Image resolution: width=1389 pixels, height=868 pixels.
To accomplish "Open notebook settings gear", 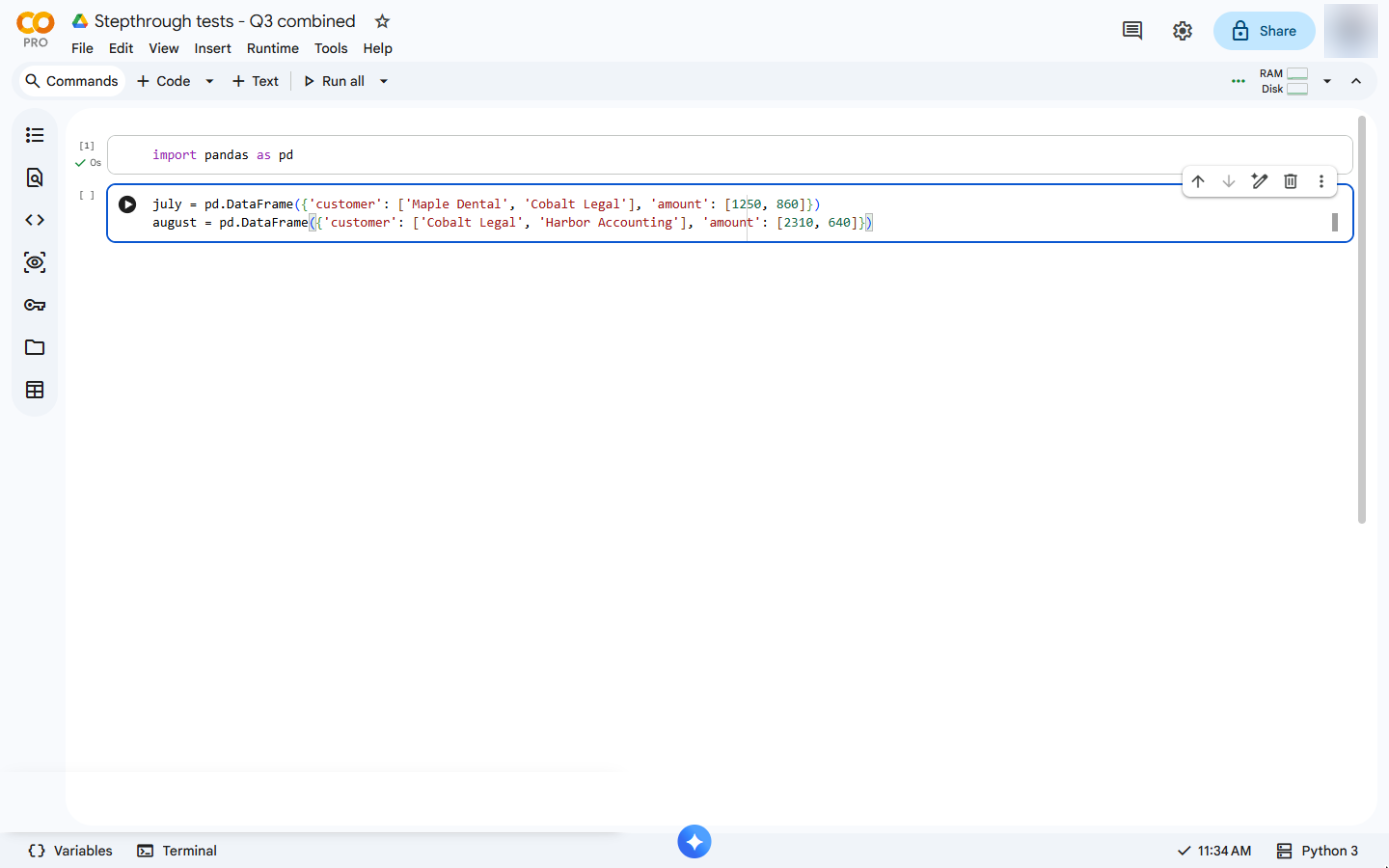I will point(1182,31).
